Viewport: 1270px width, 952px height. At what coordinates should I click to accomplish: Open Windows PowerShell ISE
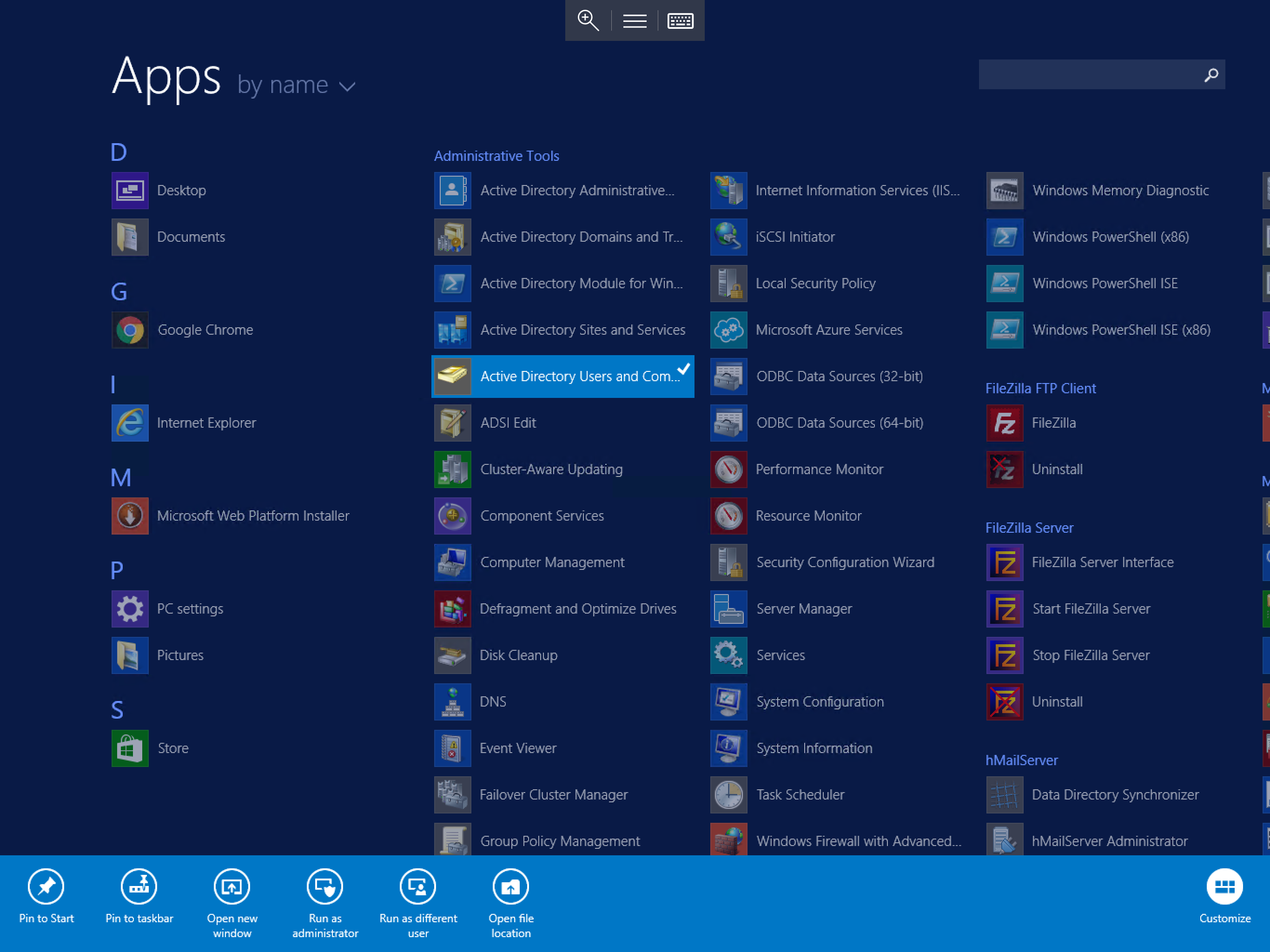click(x=1115, y=284)
